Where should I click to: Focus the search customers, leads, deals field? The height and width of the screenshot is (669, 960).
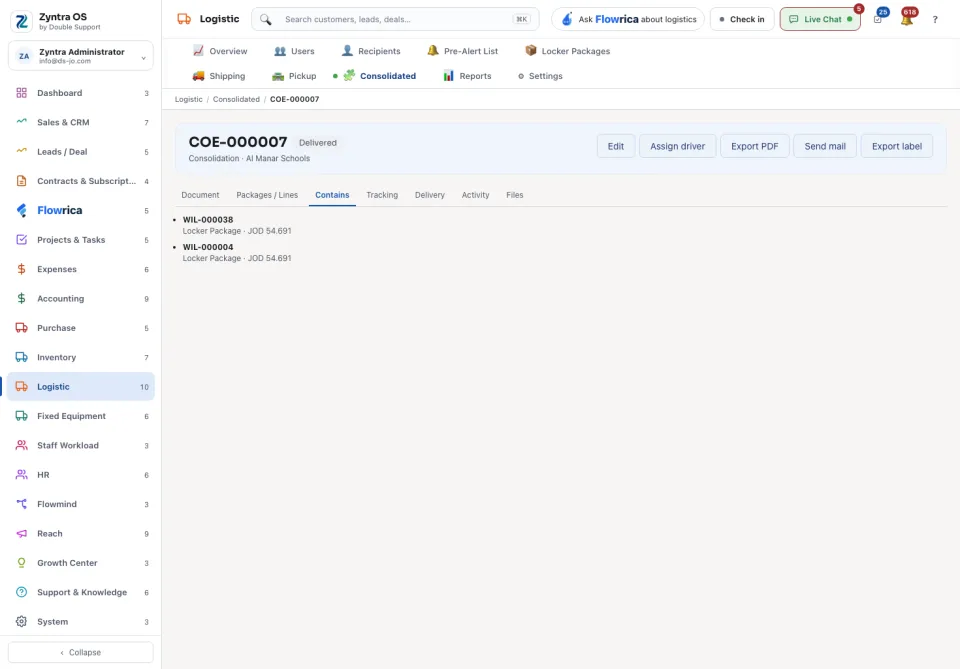pos(396,20)
